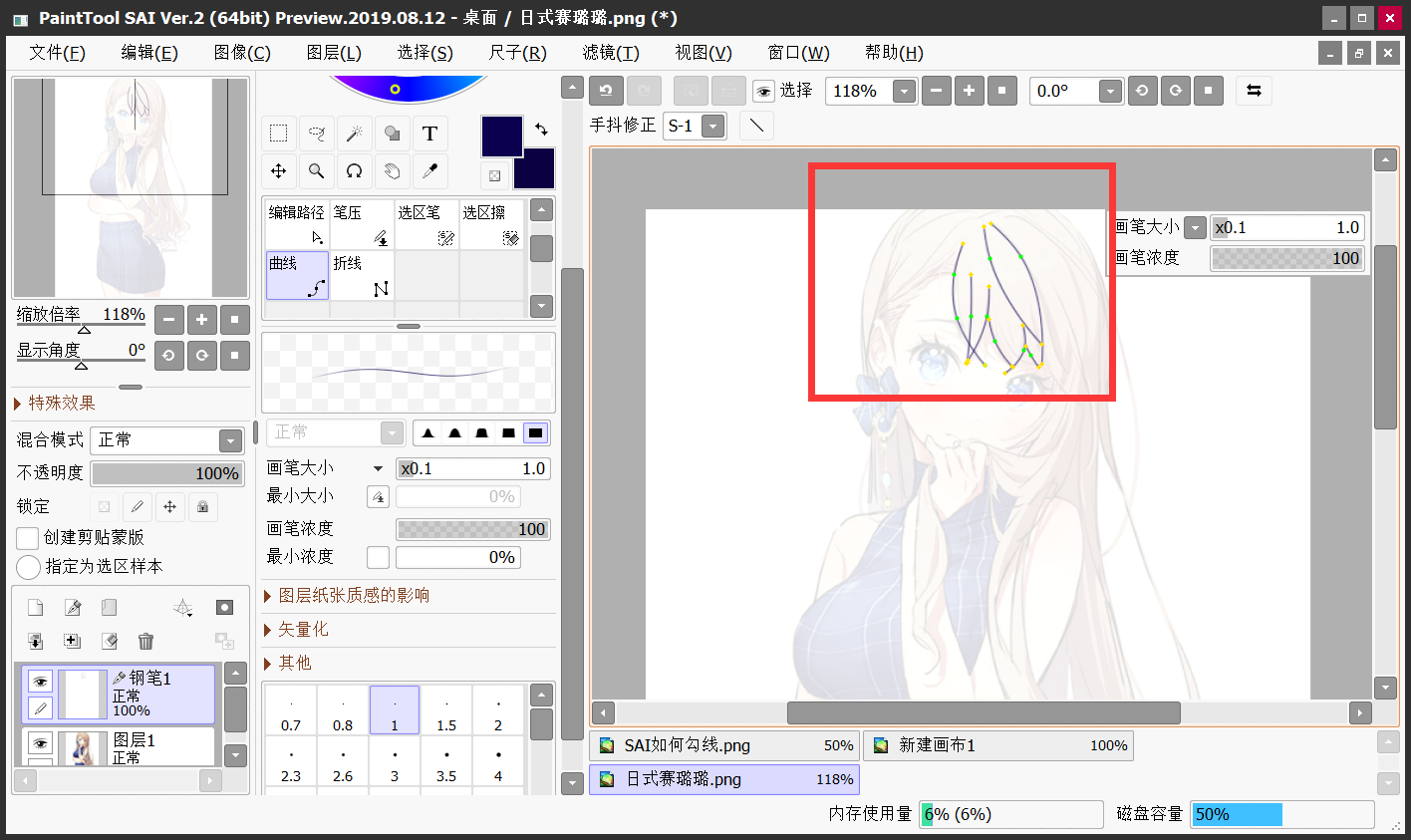Select brush size 1.5 preset
The height and width of the screenshot is (840, 1411).
click(x=446, y=710)
